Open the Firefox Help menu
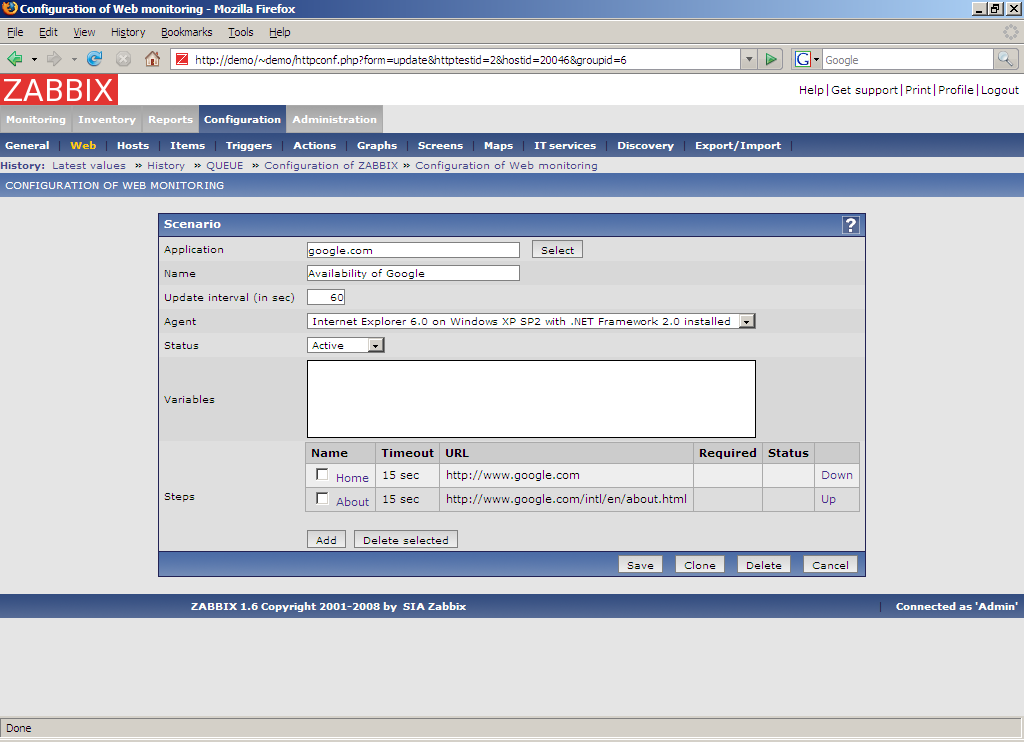Image resolution: width=1024 pixels, height=742 pixels. point(280,32)
